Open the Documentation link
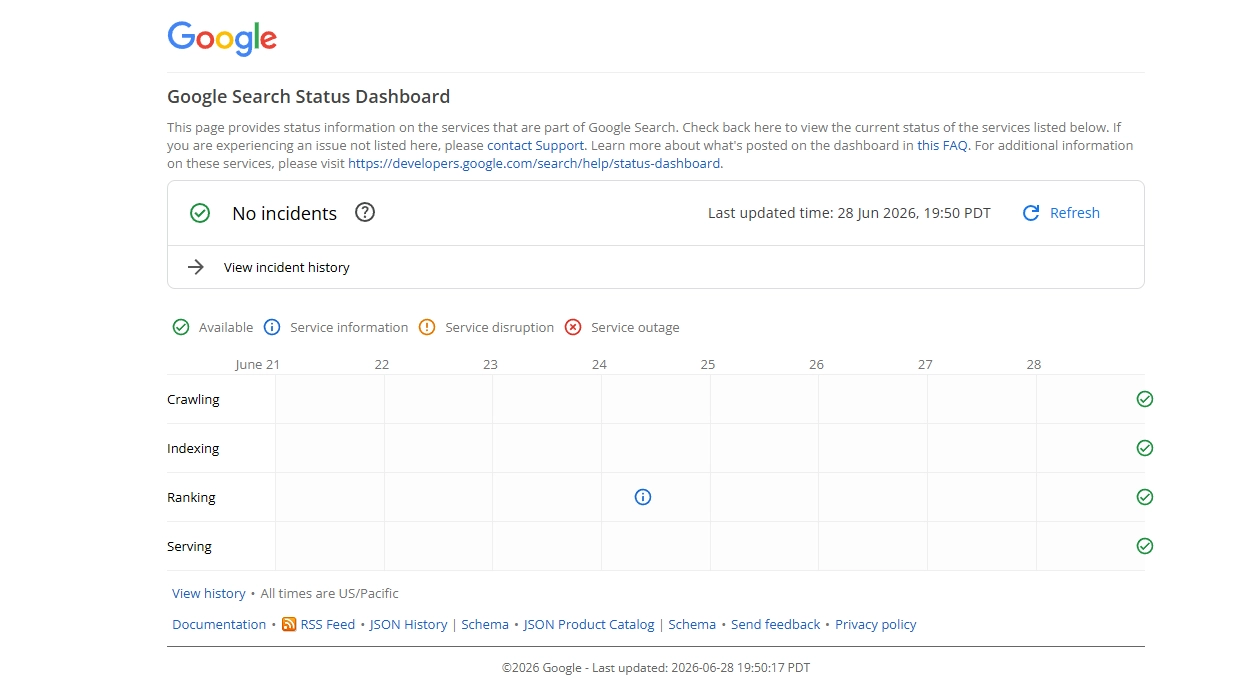1240x688 pixels. [219, 624]
